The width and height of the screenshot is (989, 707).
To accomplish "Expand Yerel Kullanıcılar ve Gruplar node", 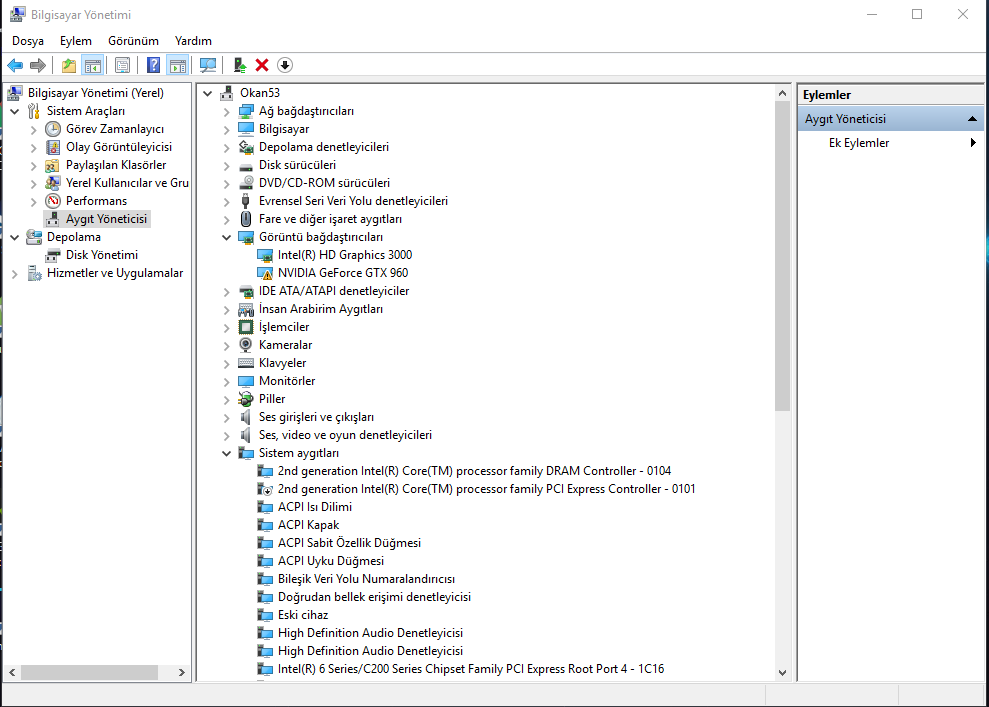I will coord(33,184).
